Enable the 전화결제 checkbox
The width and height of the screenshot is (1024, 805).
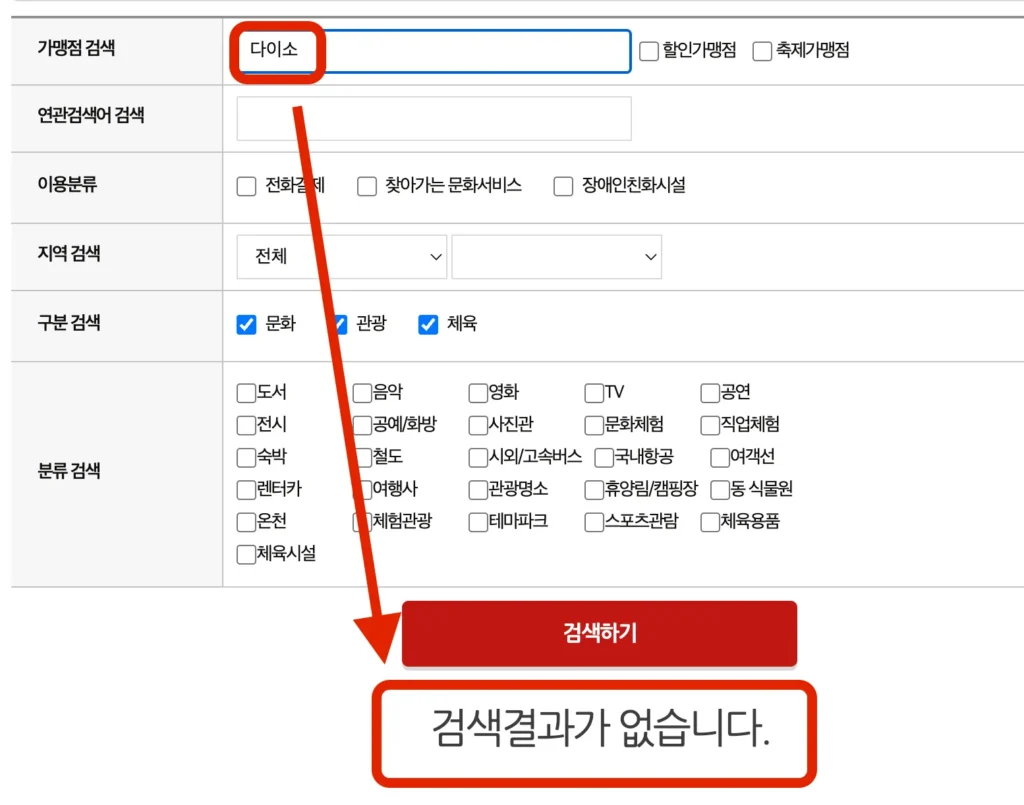(246, 186)
